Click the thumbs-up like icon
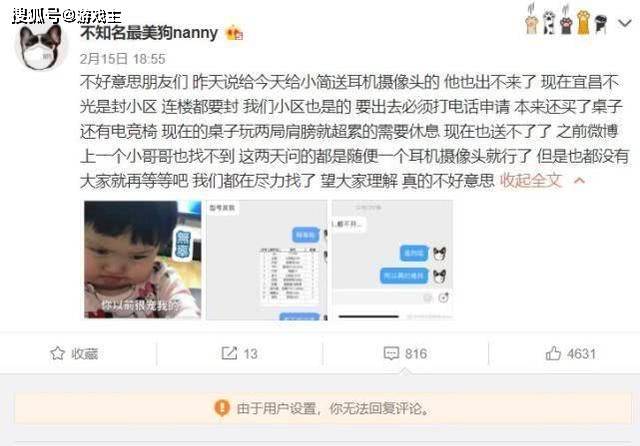The height and width of the screenshot is (446, 640). pyautogui.click(x=553, y=353)
